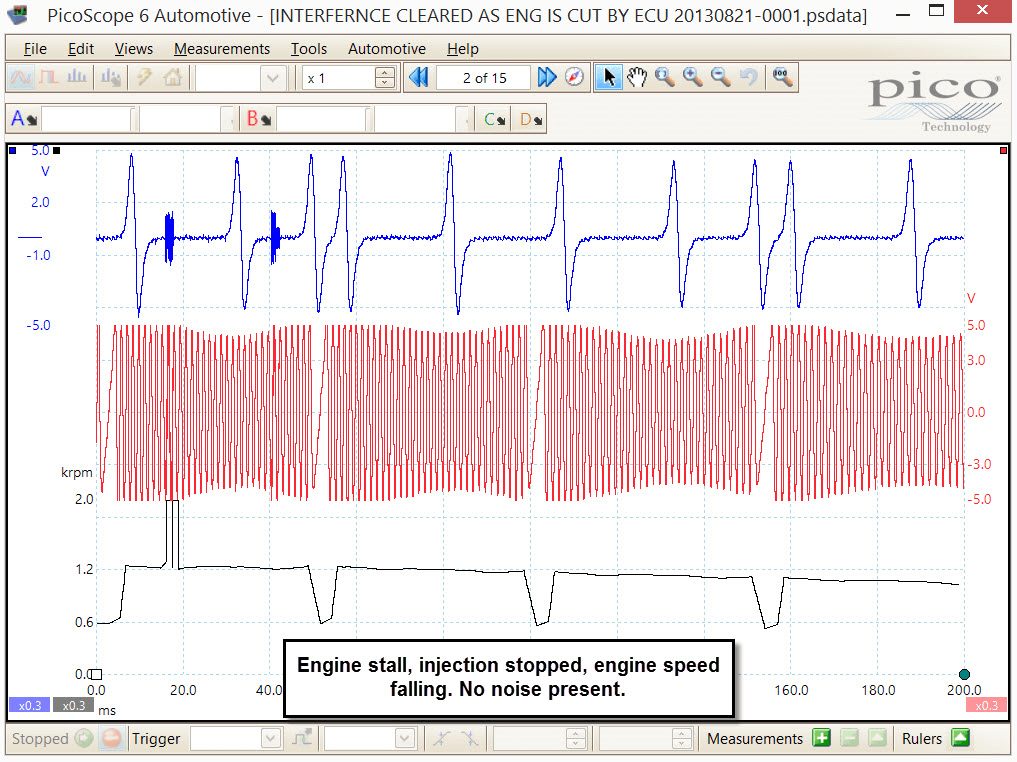Open the Channel A options button

click(24, 119)
